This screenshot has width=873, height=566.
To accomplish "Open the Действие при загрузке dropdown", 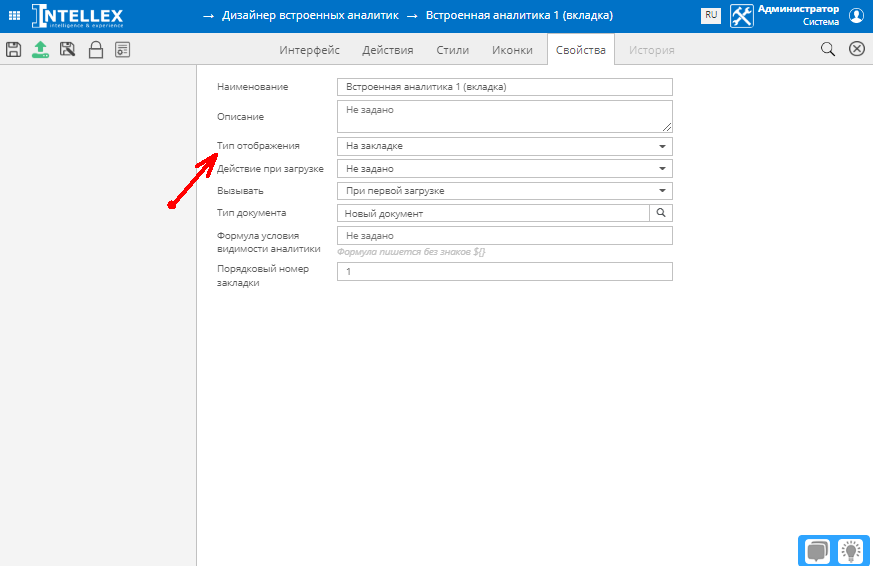I will 504,169.
